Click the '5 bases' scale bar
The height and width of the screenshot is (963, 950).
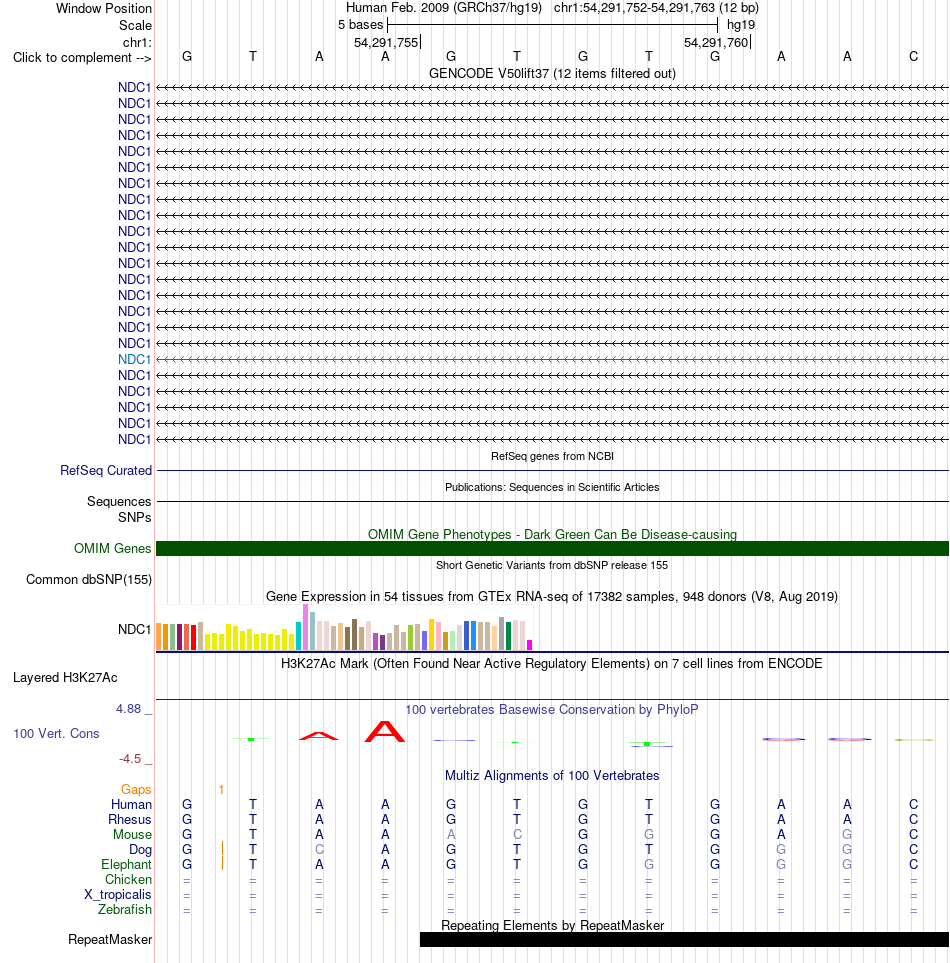[x=552, y=25]
